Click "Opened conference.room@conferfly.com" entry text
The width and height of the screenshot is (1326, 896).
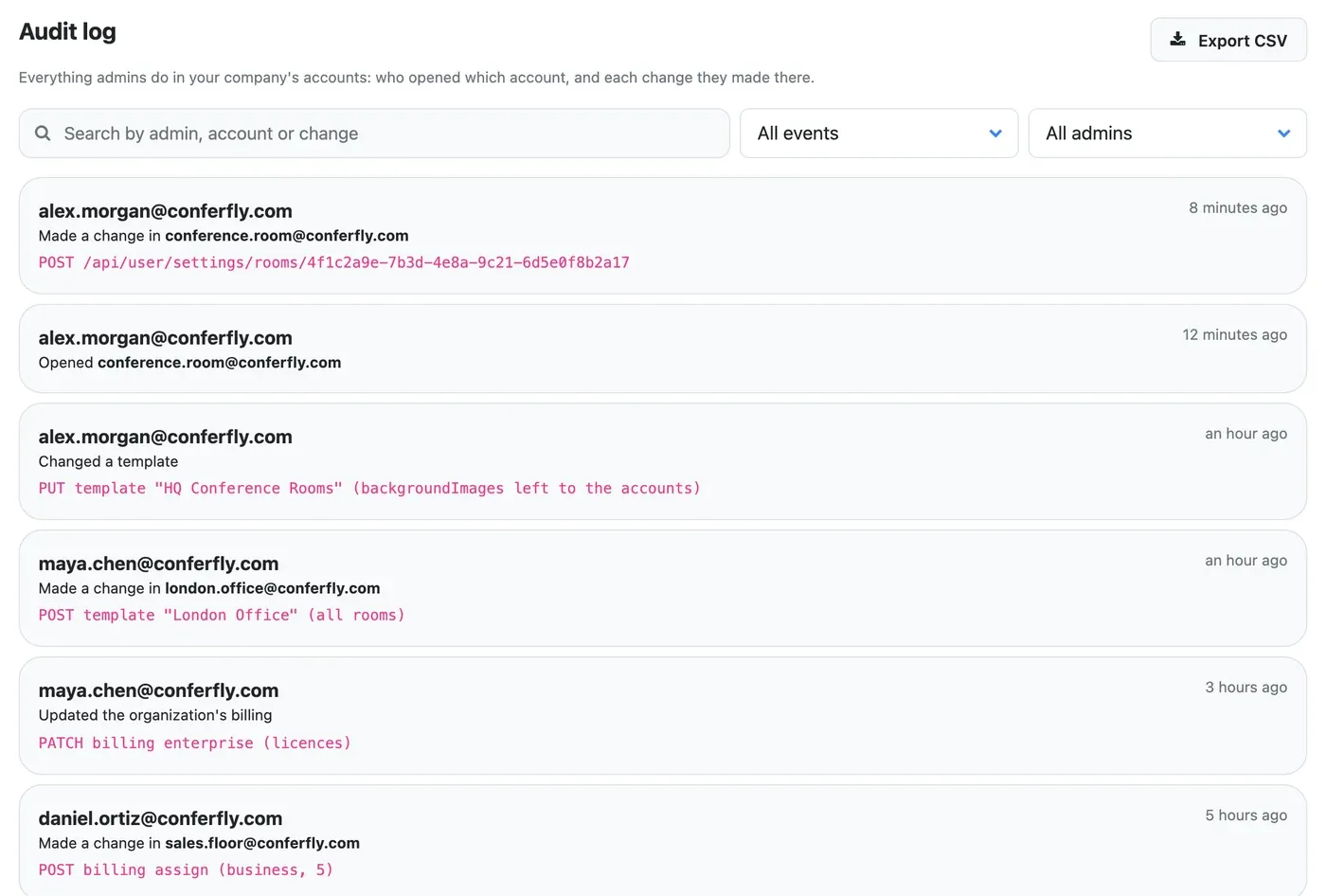(x=189, y=363)
